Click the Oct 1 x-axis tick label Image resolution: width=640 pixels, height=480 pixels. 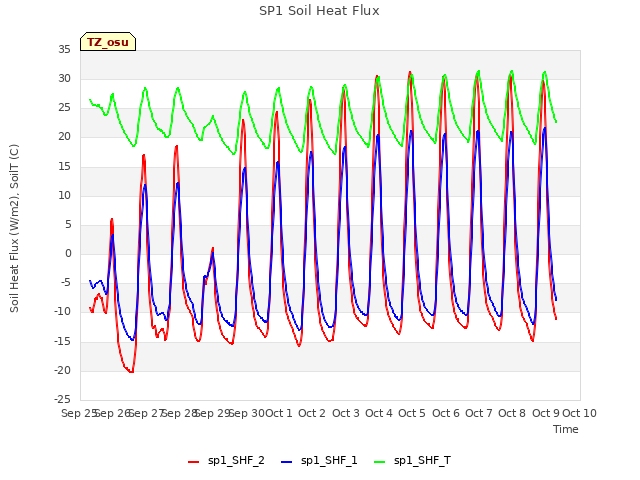point(279,413)
